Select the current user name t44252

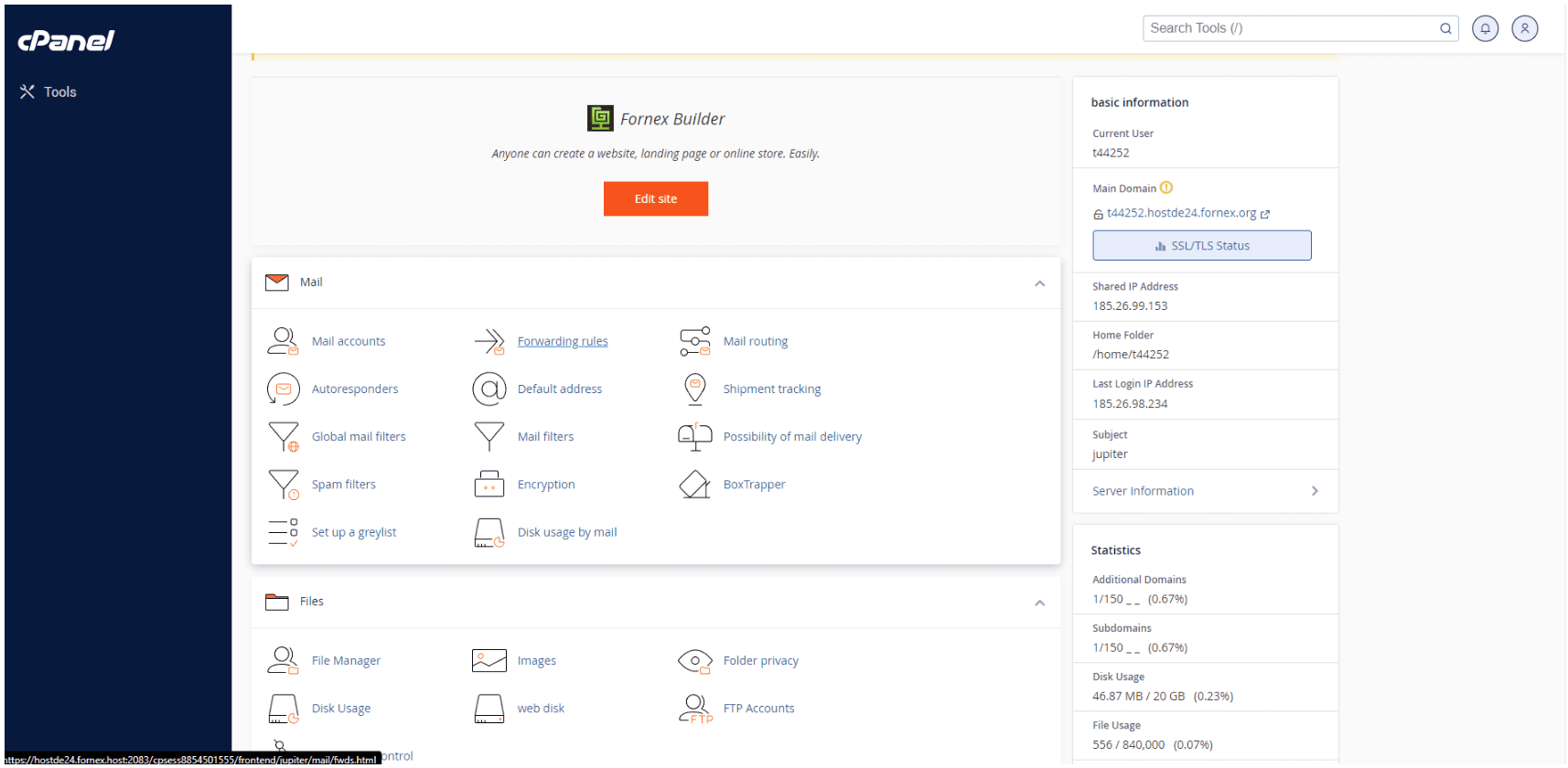click(x=1111, y=154)
